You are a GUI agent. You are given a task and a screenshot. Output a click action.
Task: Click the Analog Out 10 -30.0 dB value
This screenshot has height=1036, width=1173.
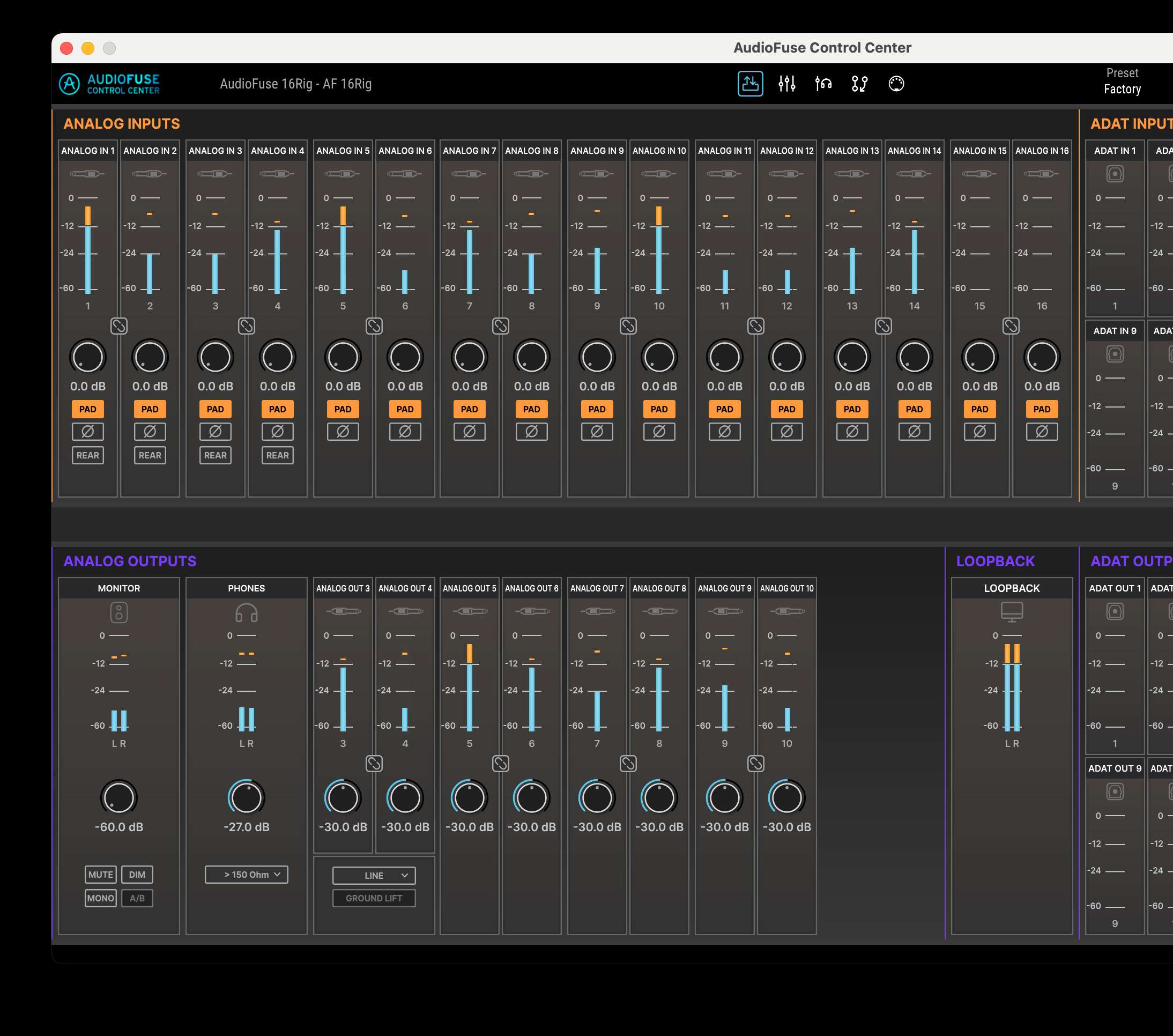click(787, 827)
